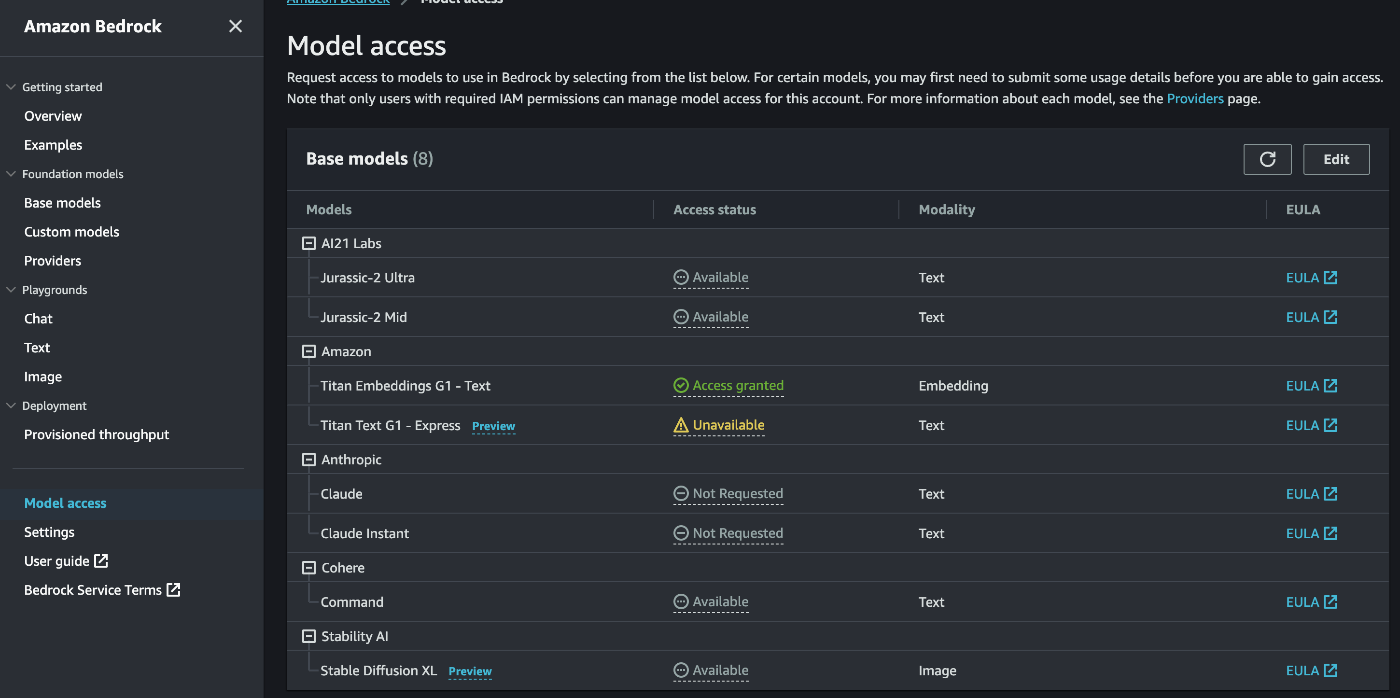Click the EULA column header
Screen dimensions: 1400x698
click(x=1303, y=210)
